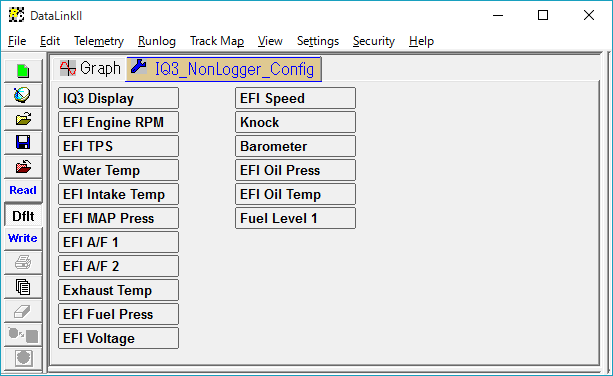Open the EFI Voltage channel
613x376 pixels.
click(118, 338)
